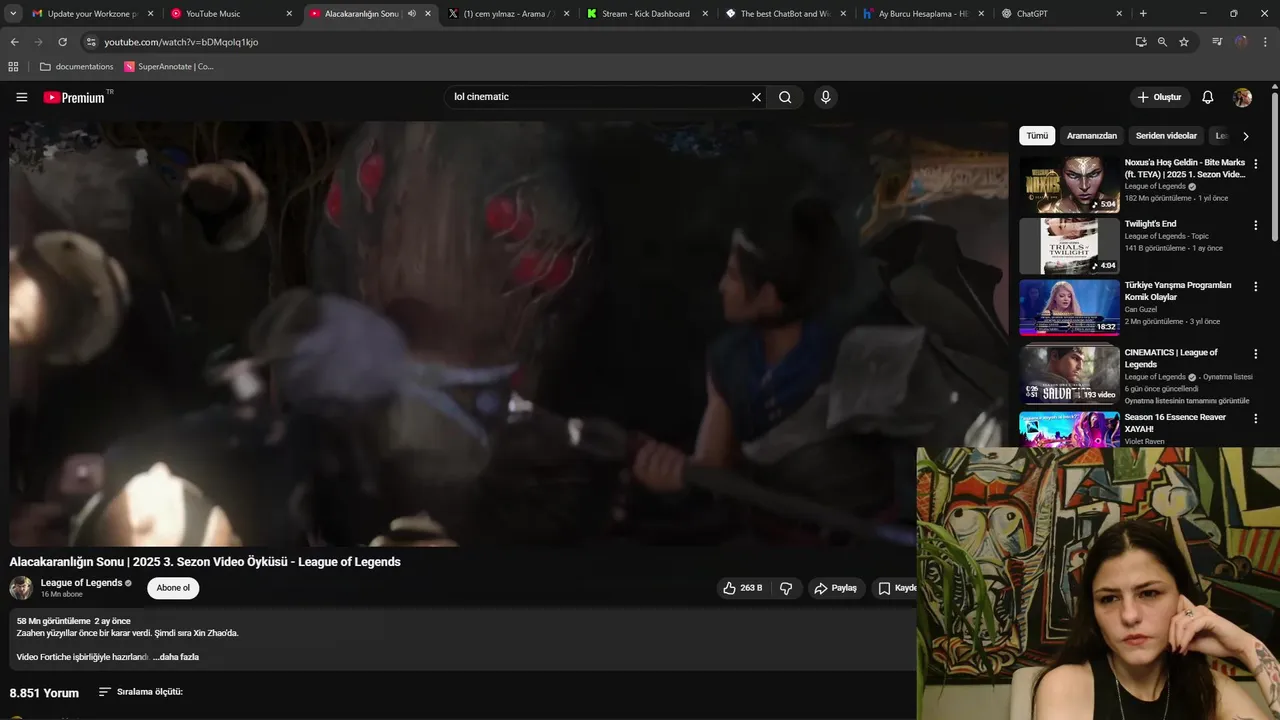Switch to The best ChatBot tab
The width and height of the screenshot is (1280, 720).
(786, 14)
